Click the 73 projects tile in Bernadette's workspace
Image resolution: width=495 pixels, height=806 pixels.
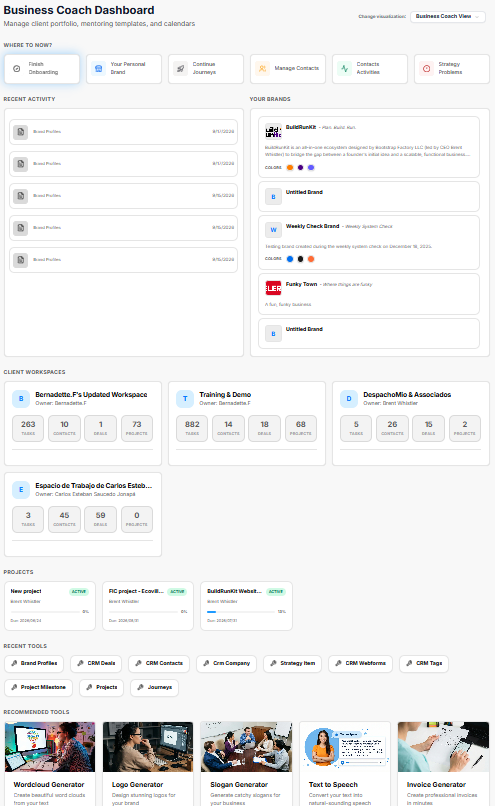137,428
